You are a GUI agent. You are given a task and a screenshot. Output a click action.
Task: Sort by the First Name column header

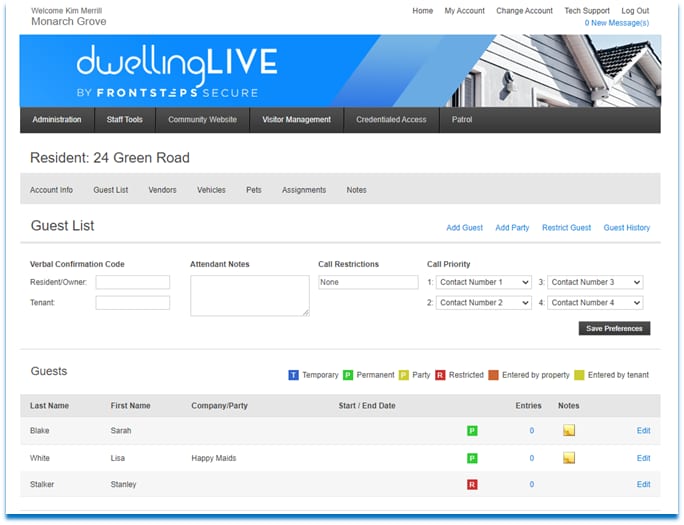pyautogui.click(x=130, y=406)
